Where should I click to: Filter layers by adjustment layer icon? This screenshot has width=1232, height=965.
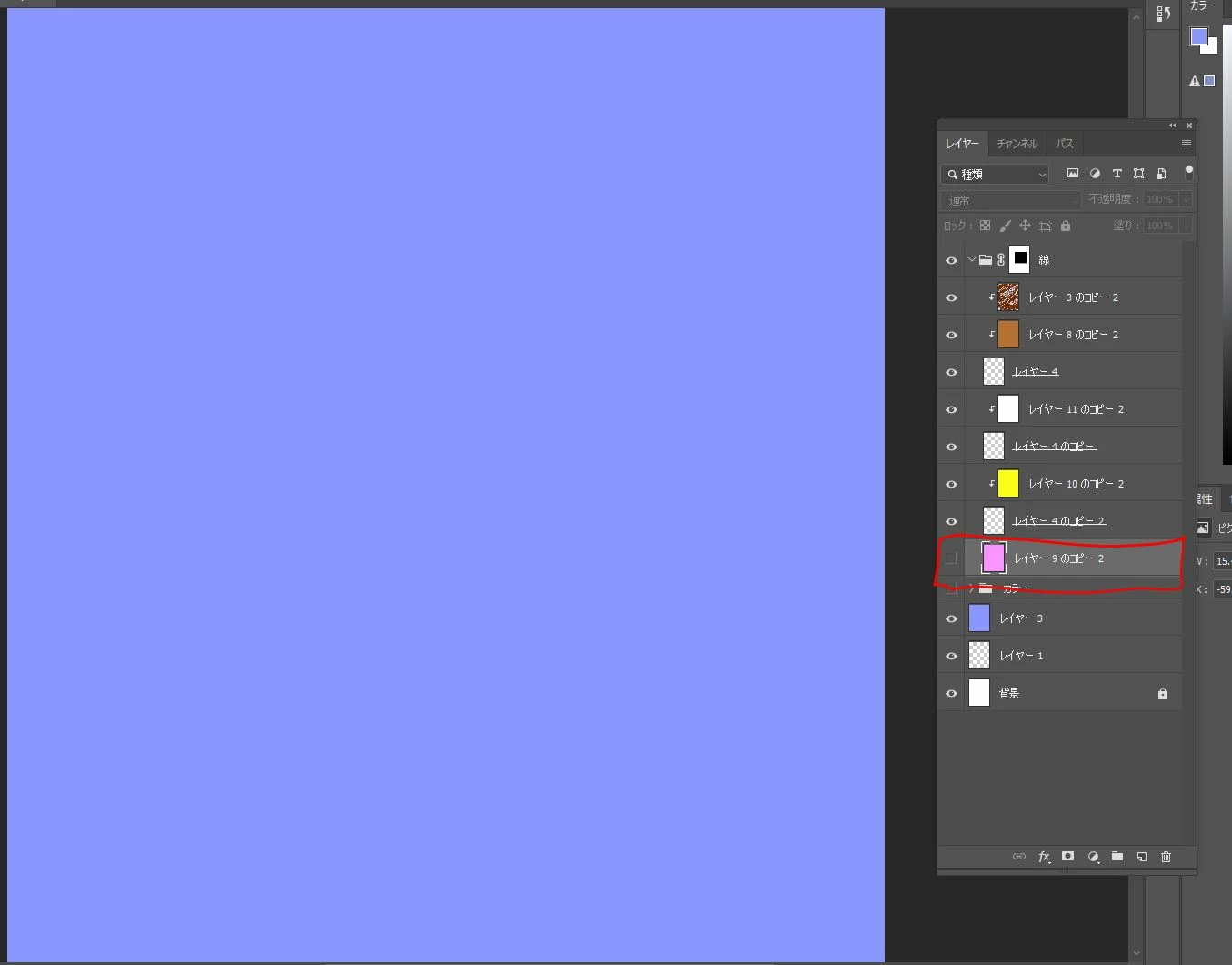1095,173
